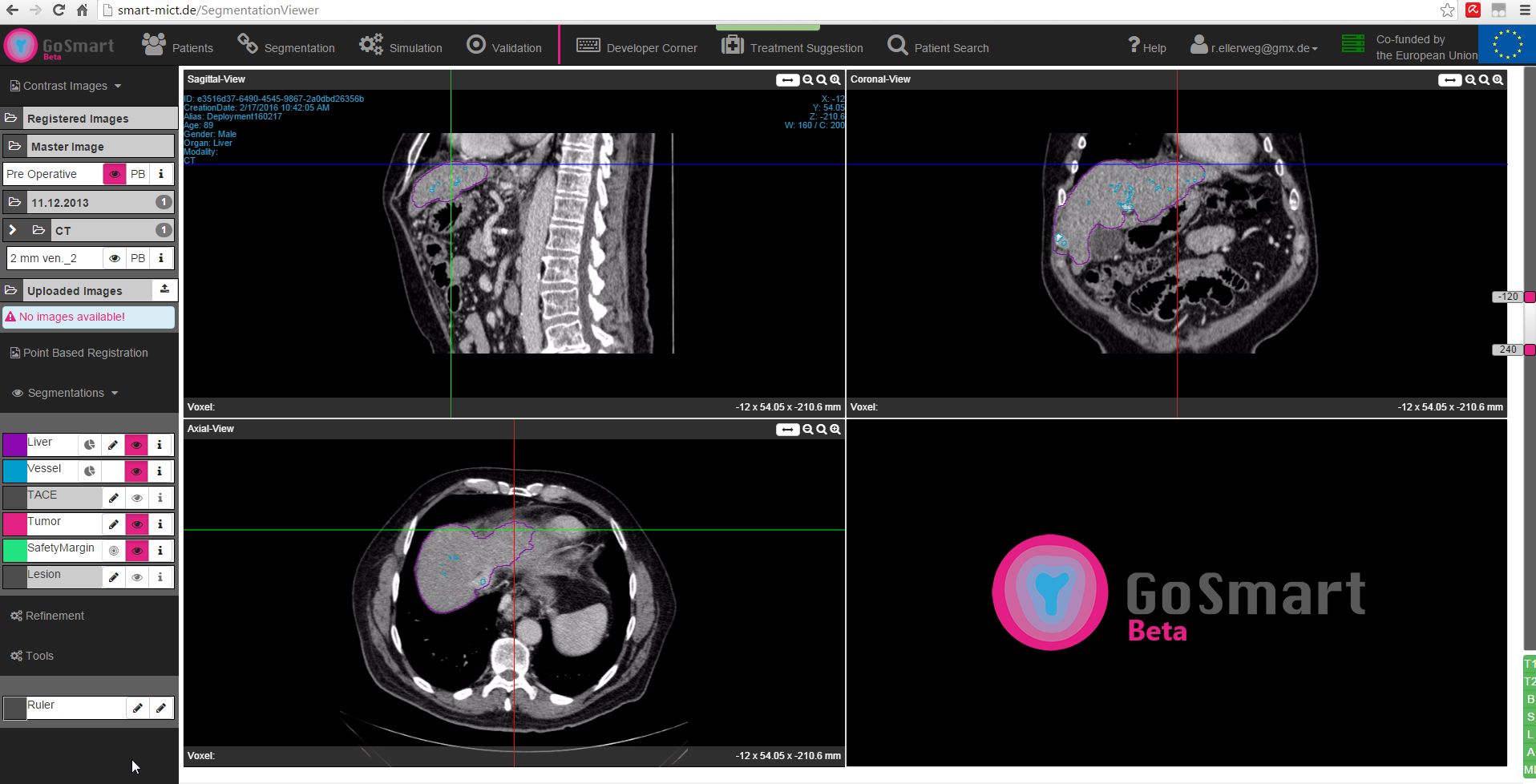Click the Sagittal-View horizontal arrows button
The width and height of the screenshot is (1536, 784).
pyautogui.click(x=787, y=80)
